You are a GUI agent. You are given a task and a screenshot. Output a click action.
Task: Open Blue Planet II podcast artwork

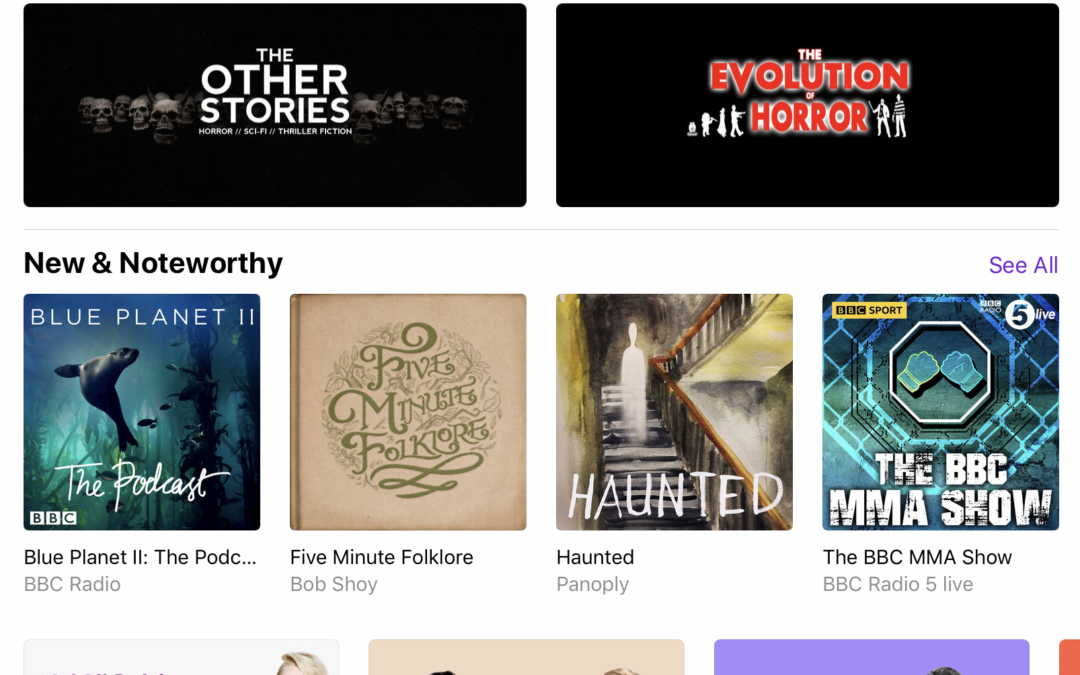coord(142,412)
